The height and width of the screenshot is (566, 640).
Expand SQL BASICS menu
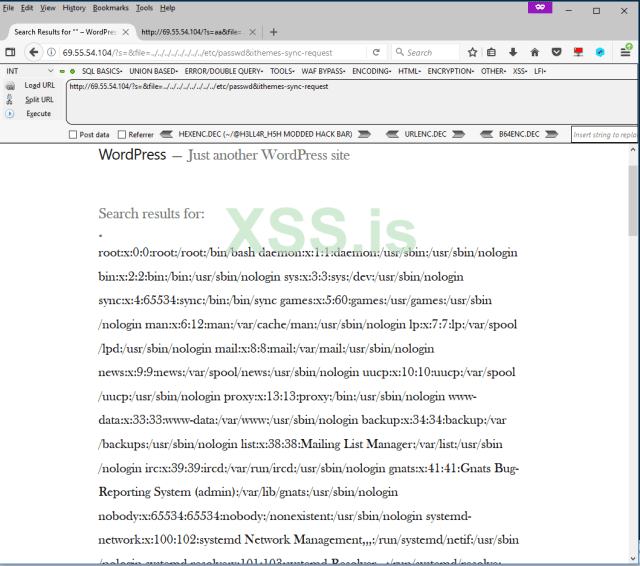[x=102, y=71]
